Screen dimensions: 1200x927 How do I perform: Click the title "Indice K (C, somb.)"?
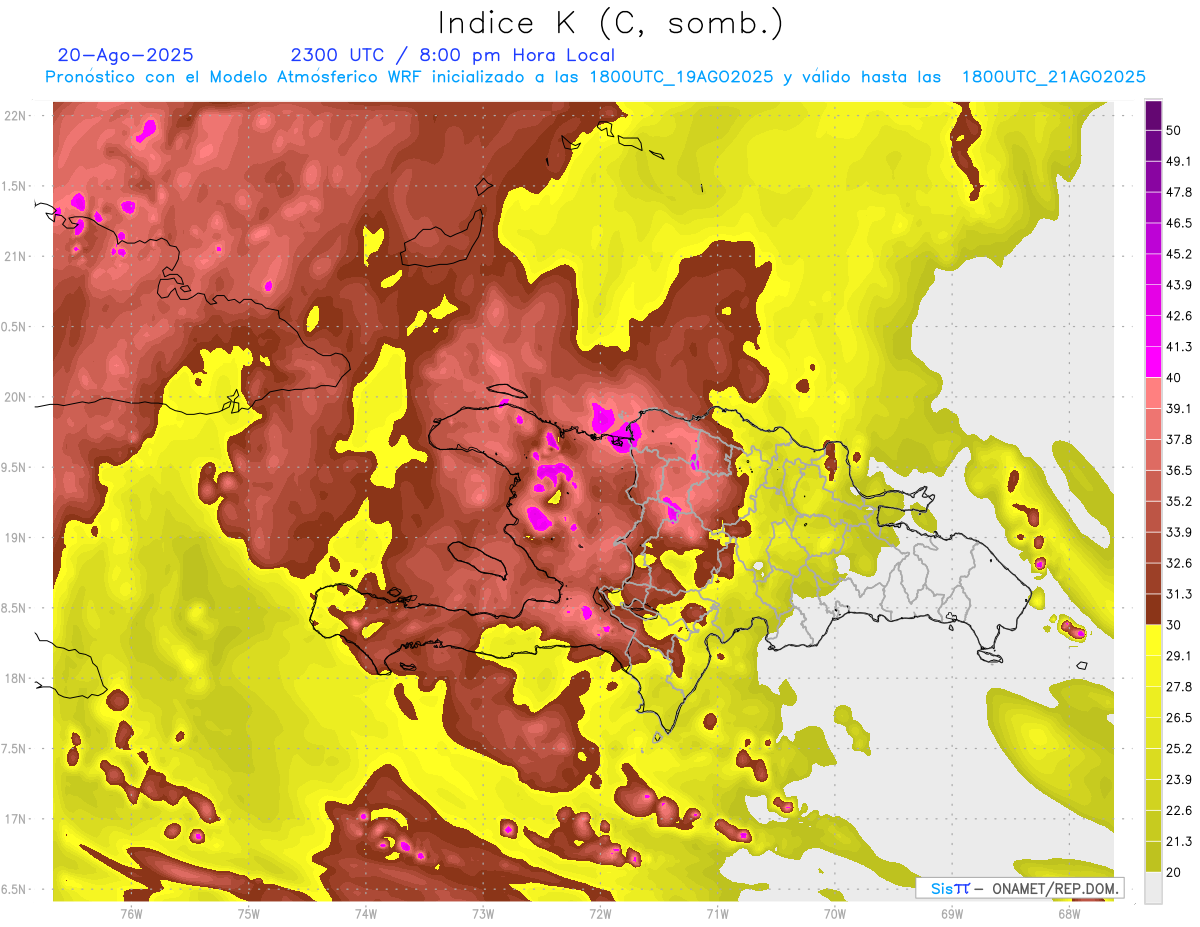click(x=610, y=23)
